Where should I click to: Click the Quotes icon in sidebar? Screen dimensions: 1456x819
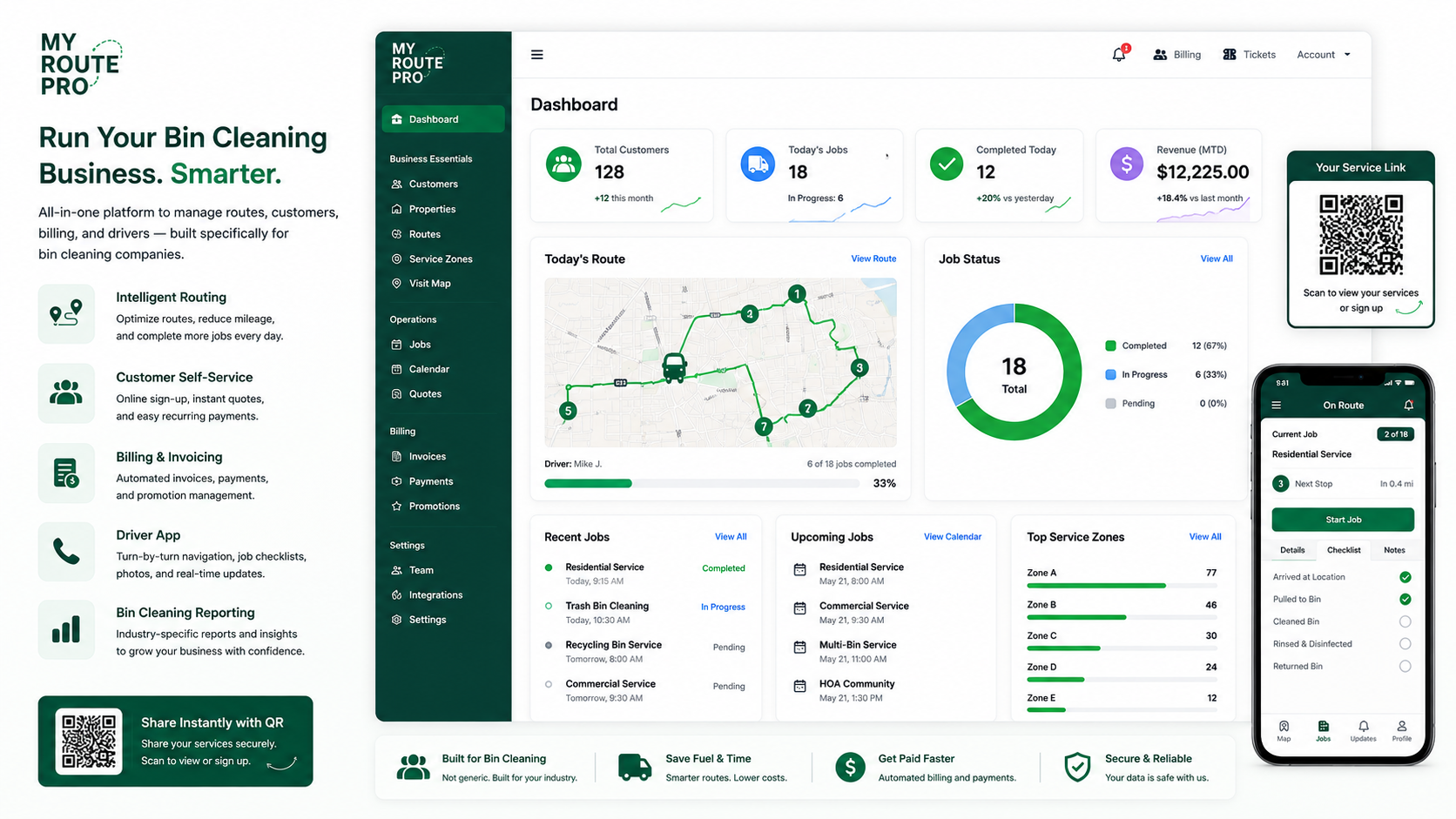point(397,394)
